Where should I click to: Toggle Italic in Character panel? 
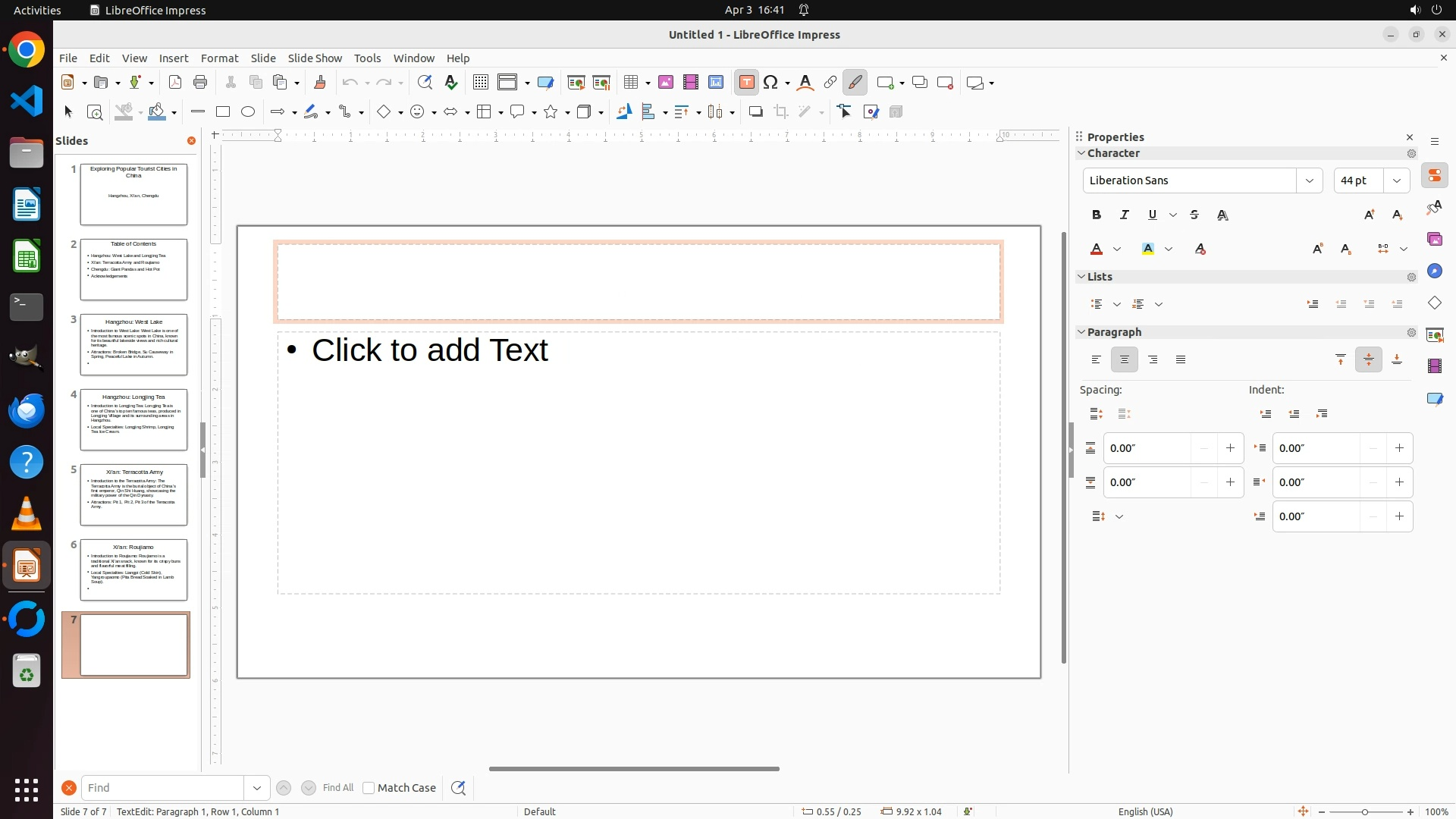coord(1125,215)
